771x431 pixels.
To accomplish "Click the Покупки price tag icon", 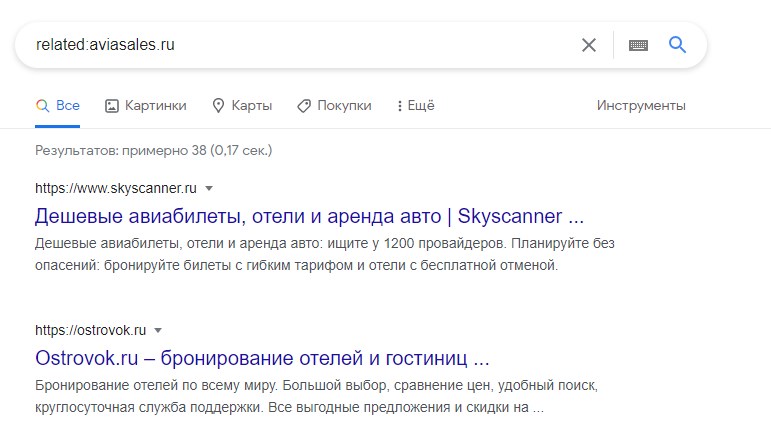I will point(304,106).
